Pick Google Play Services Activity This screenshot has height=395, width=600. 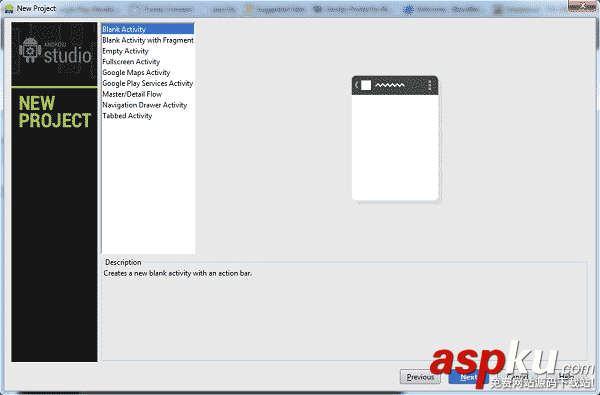[147, 83]
